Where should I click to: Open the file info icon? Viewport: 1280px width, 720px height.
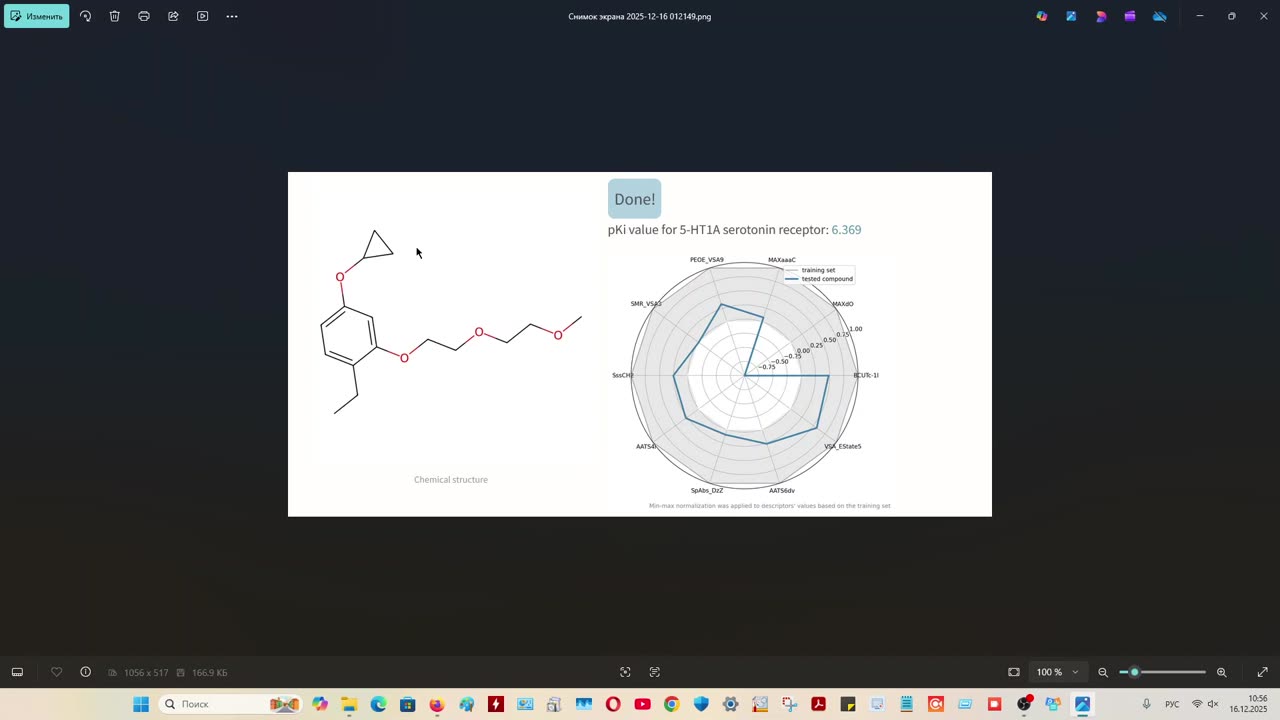pyautogui.click(x=85, y=672)
